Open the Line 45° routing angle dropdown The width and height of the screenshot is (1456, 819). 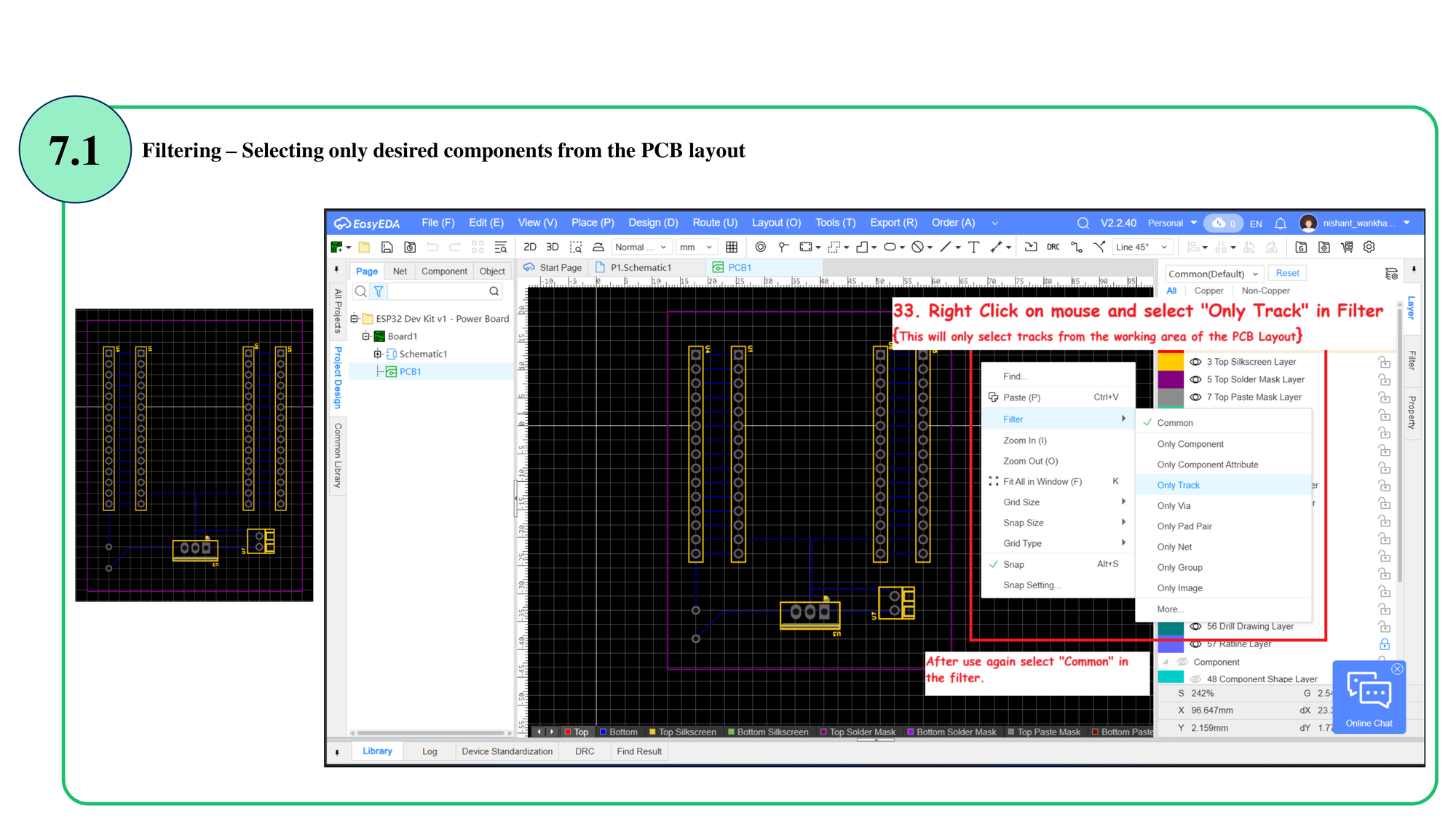click(1142, 247)
